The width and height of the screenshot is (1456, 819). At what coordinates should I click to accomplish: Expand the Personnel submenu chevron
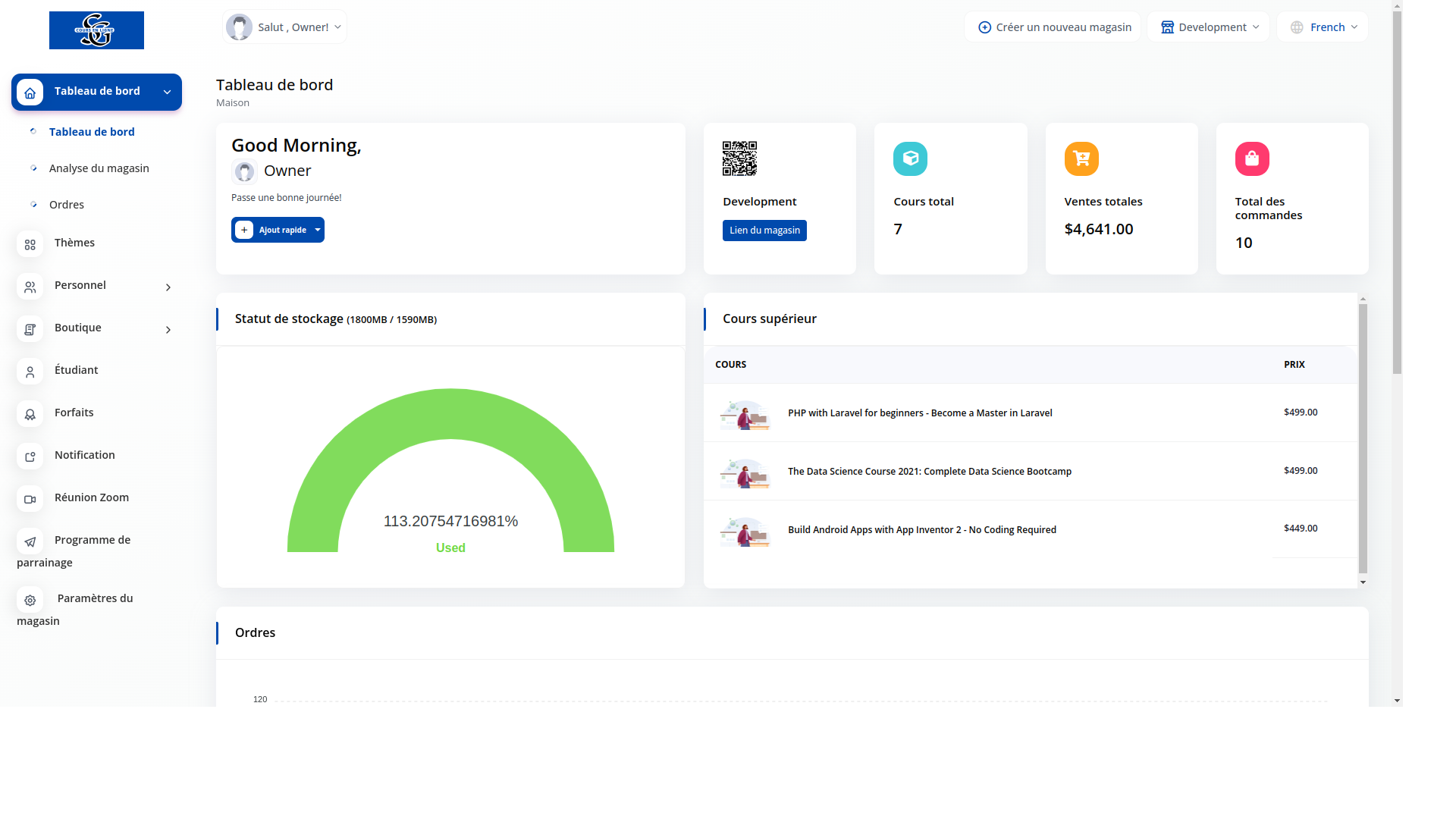(x=168, y=287)
